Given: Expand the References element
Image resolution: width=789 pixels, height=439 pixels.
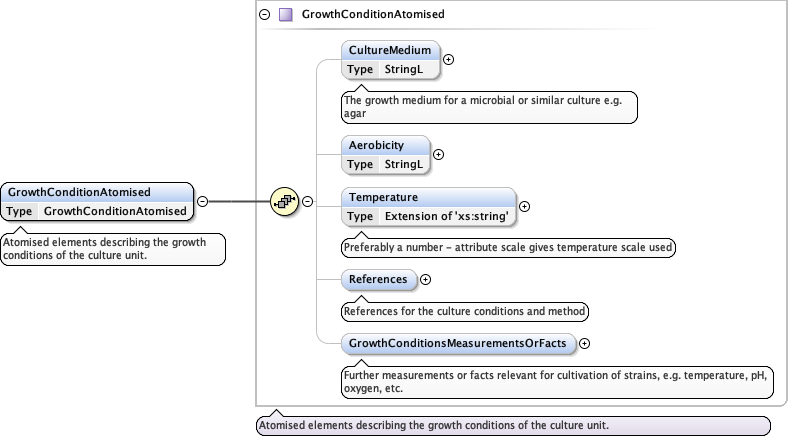Looking at the screenshot, I should [x=425, y=279].
